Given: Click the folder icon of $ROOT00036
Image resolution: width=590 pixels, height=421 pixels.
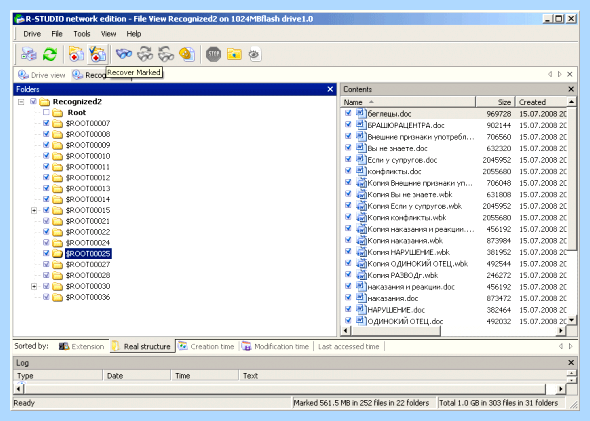Looking at the screenshot, I should tap(58, 297).
